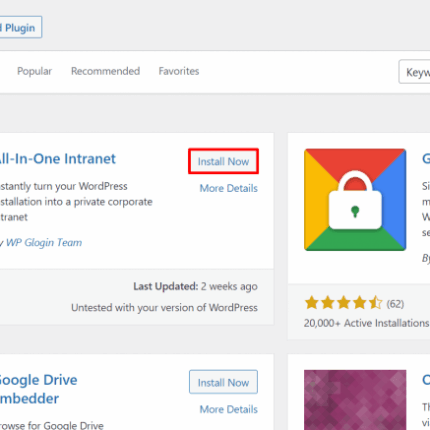This screenshot has height=430, width=430.
Task: Click the star rating with 62 reviews
Action: pos(343,303)
